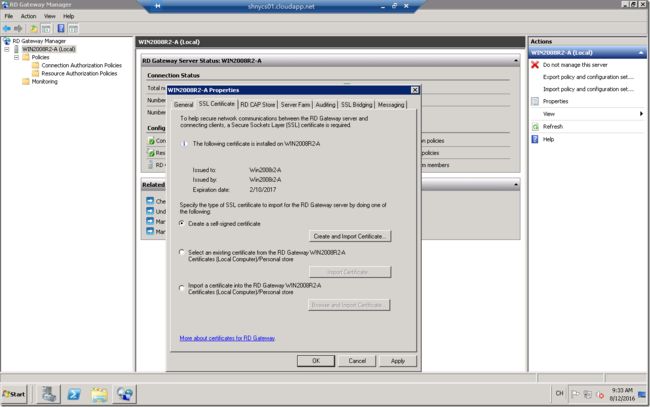Collapse the WIN2008R2-A (Local) Actions header
Viewport: 650px width, 407px height.
(641, 53)
